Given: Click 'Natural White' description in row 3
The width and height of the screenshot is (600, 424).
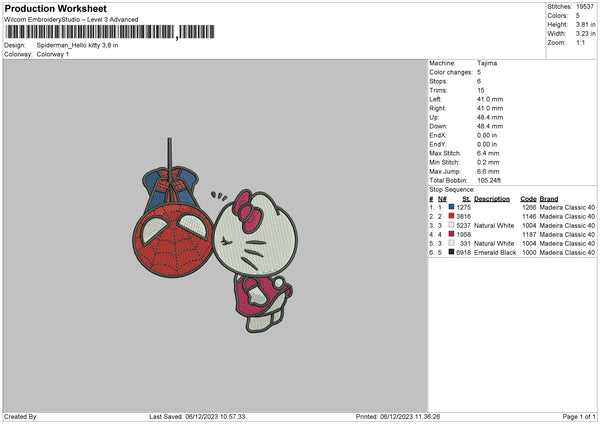Looking at the screenshot, I should click(x=494, y=225).
